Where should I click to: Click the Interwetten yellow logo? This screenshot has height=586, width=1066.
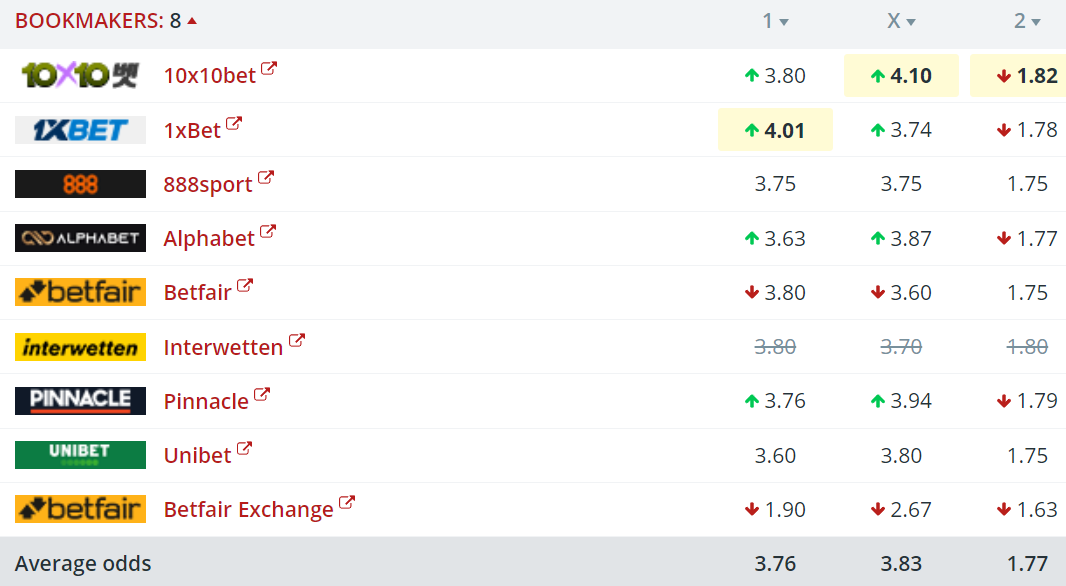point(80,347)
